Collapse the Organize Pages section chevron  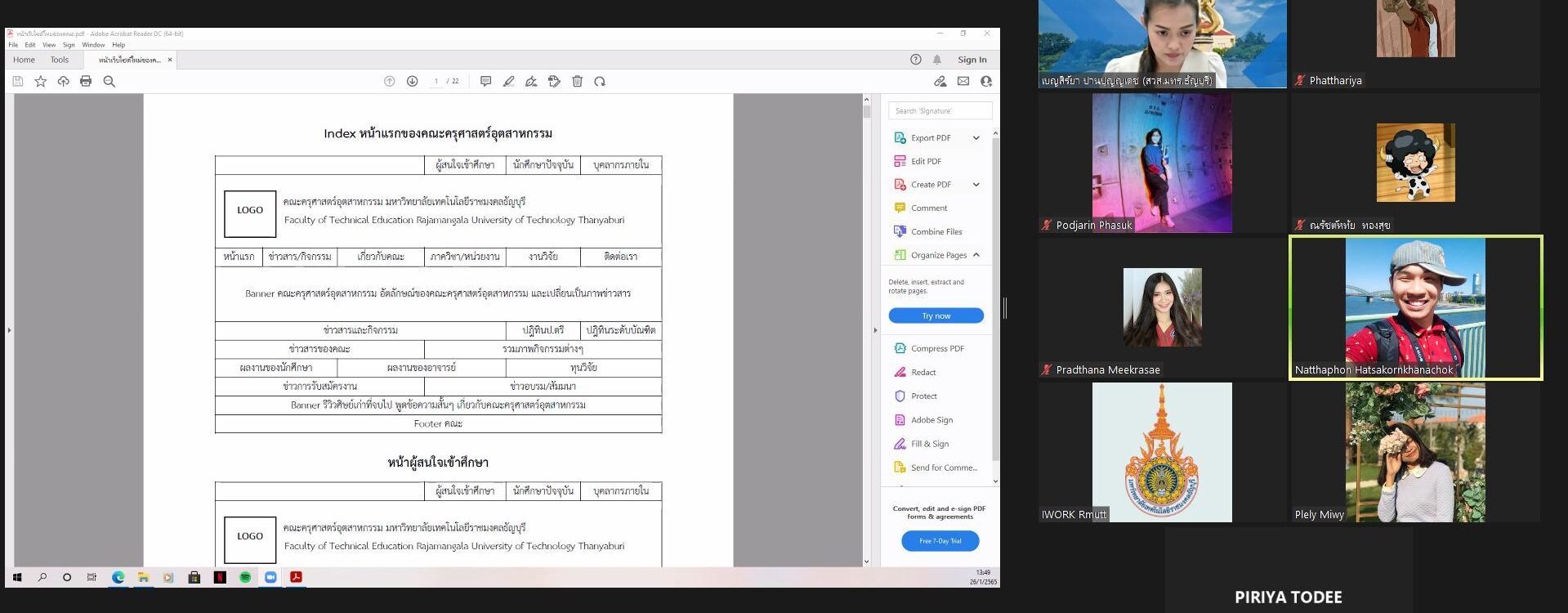[x=976, y=255]
